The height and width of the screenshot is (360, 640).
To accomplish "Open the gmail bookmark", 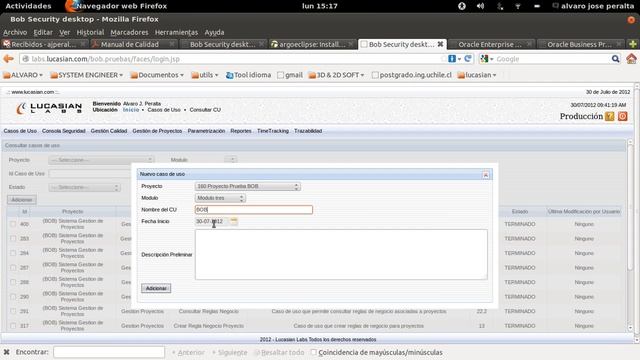I will [x=290, y=75].
